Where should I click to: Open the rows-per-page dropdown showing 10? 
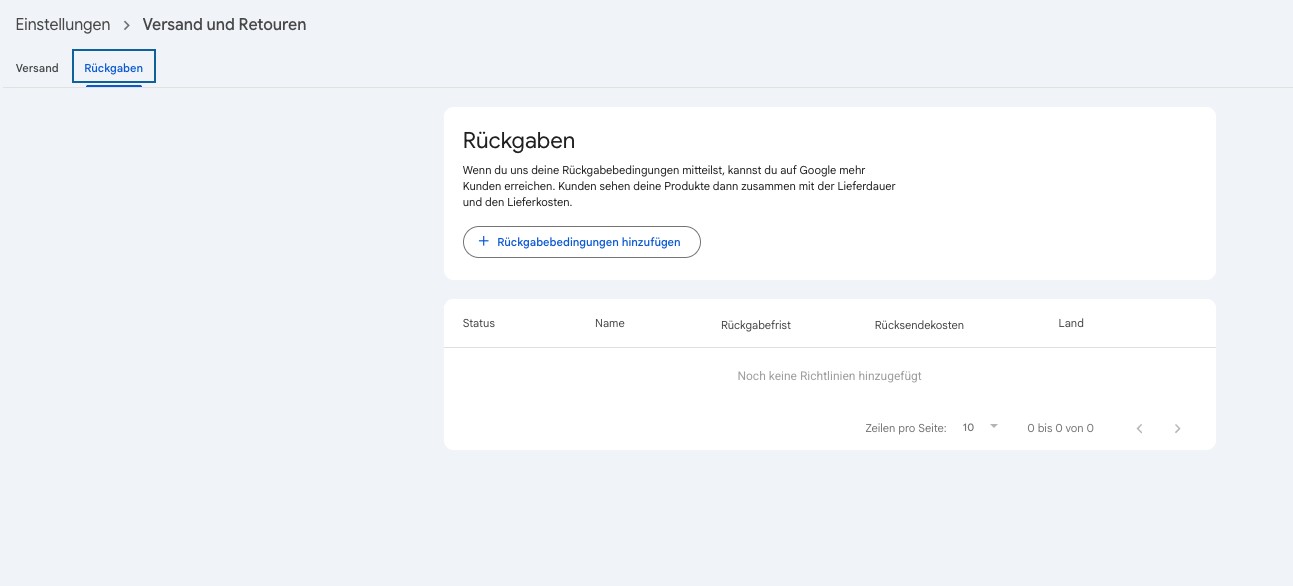pyautogui.click(x=980, y=427)
